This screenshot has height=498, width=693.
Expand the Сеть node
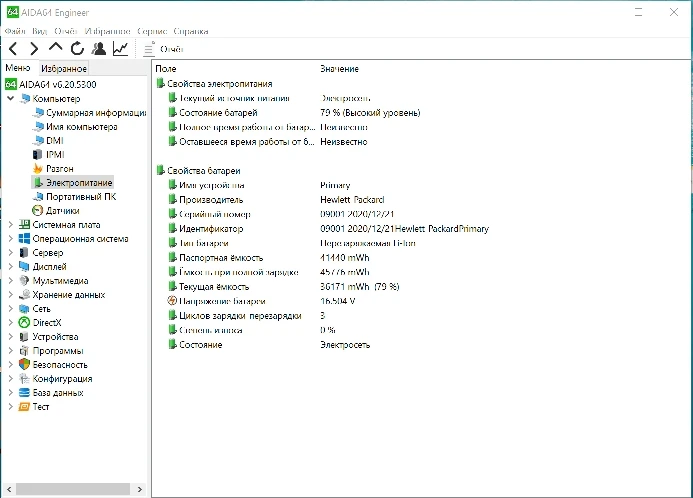pos(11,309)
